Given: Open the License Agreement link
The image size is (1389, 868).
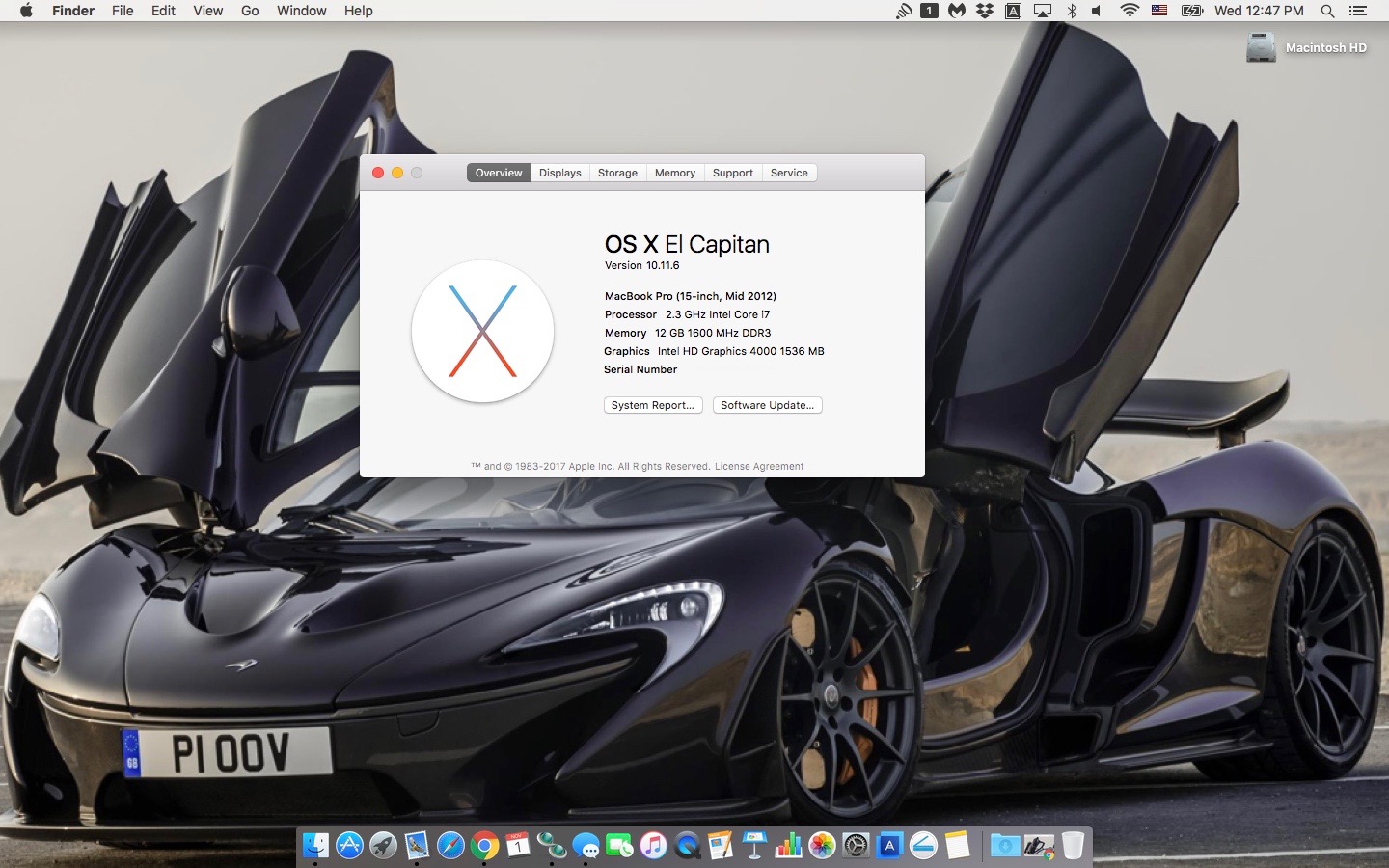Looking at the screenshot, I should pos(759,466).
